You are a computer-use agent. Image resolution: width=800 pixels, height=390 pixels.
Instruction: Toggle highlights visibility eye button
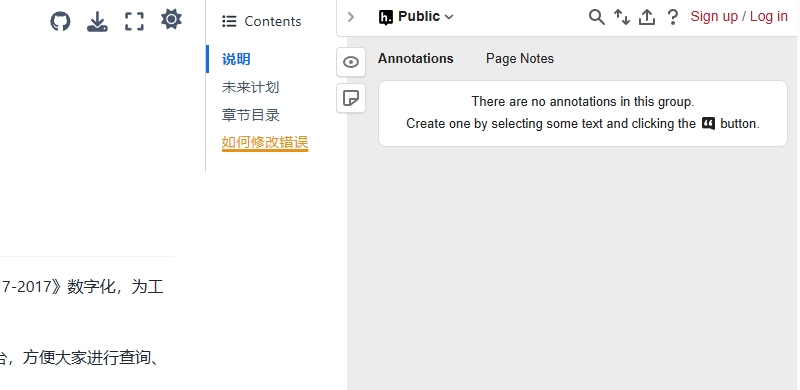[351, 62]
